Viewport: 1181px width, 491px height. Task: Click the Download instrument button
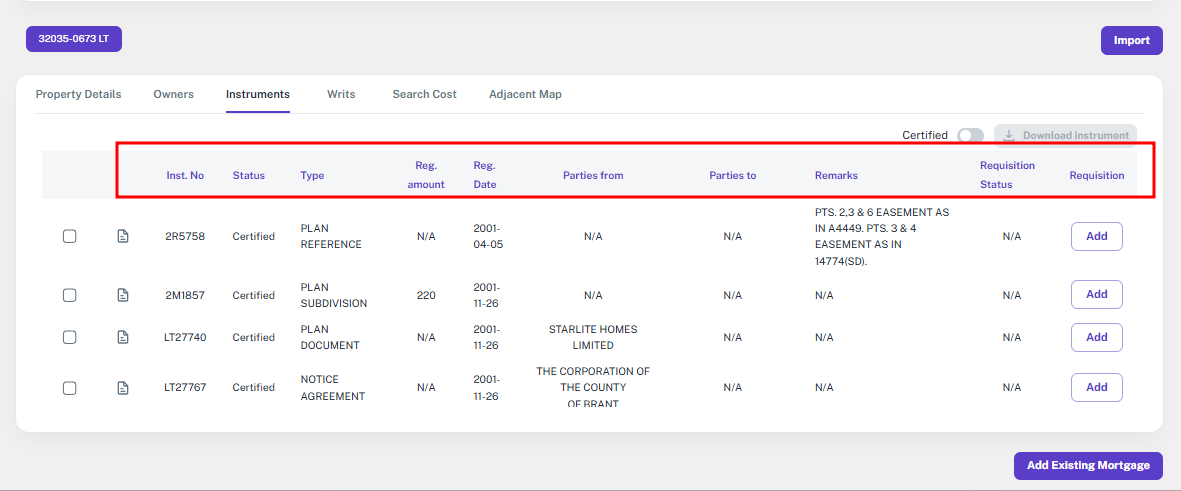point(1065,135)
